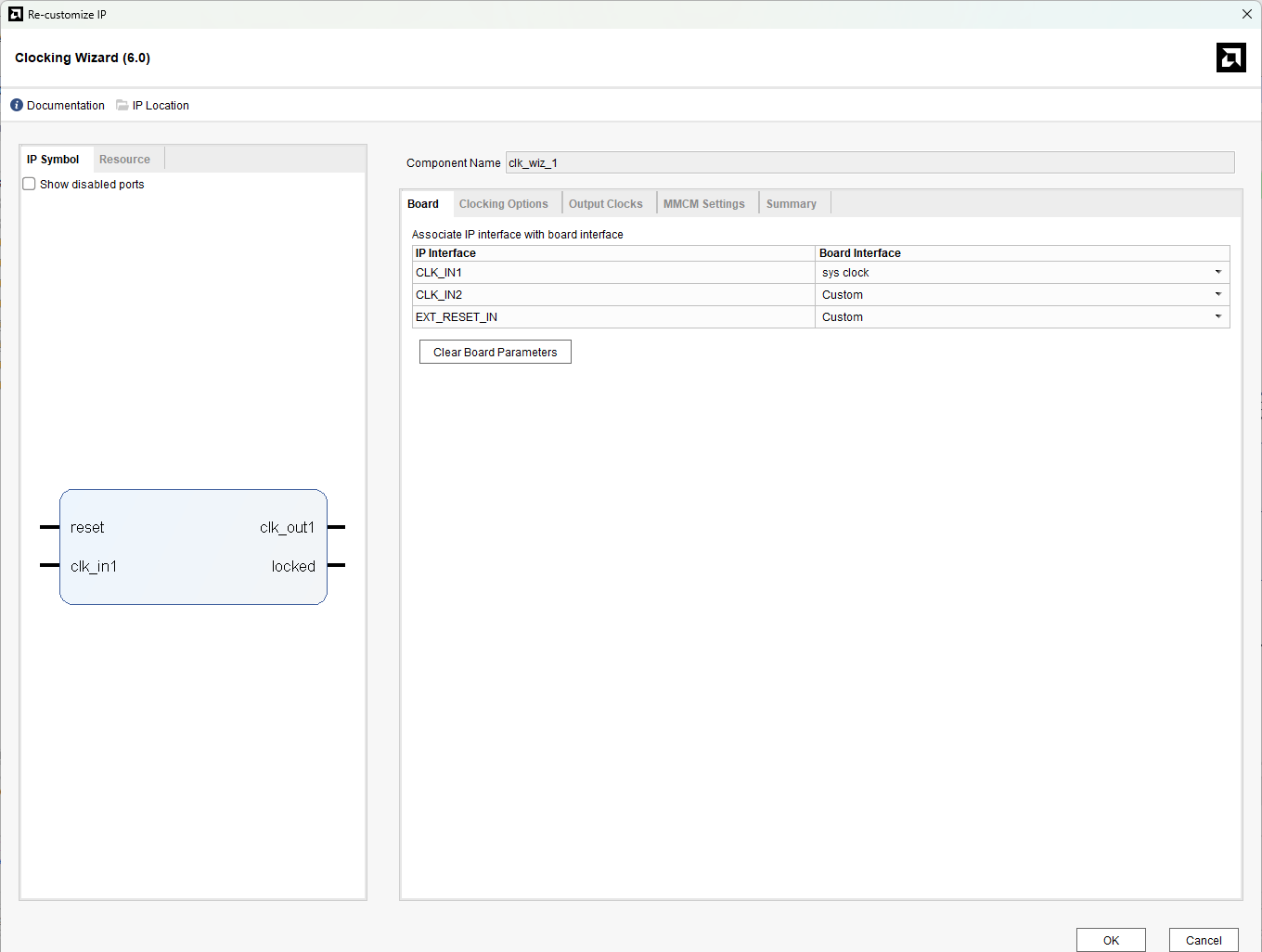The image size is (1262, 952).
Task: Click the Component Name text field
Action: 869,163
